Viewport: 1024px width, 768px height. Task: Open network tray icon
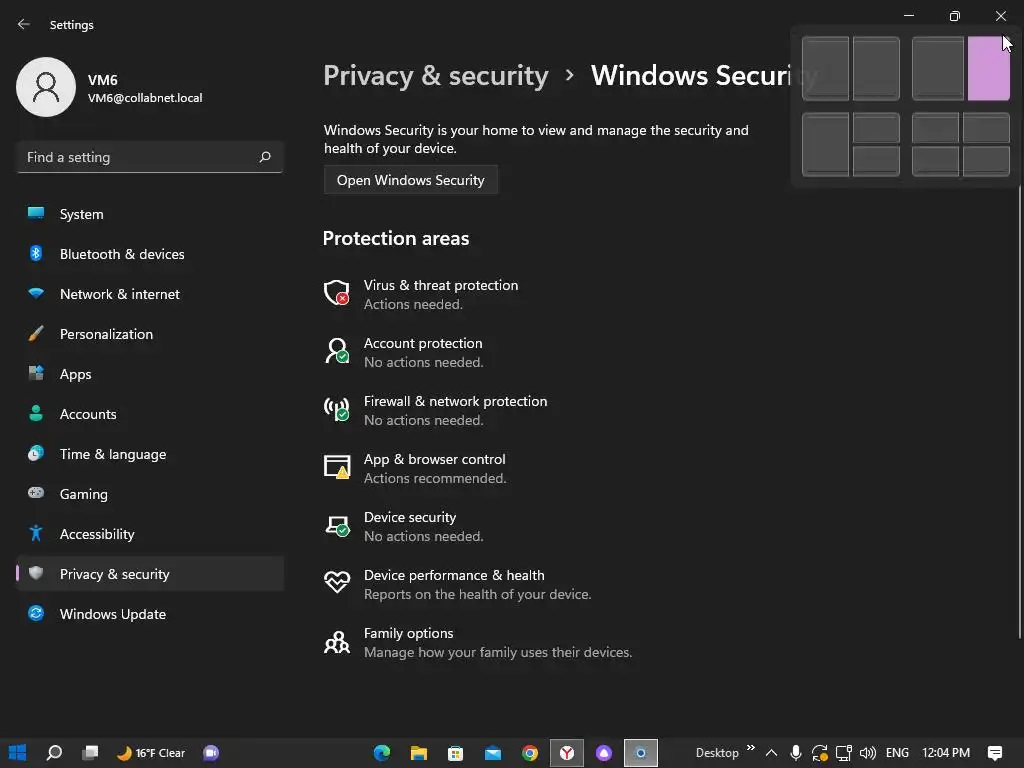tap(844, 753)
